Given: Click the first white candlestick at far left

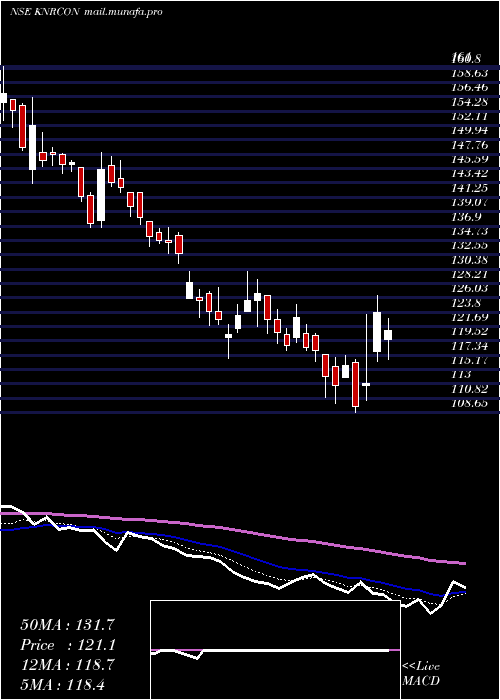Looking at the screenshot, I should [x=3, y=98].
